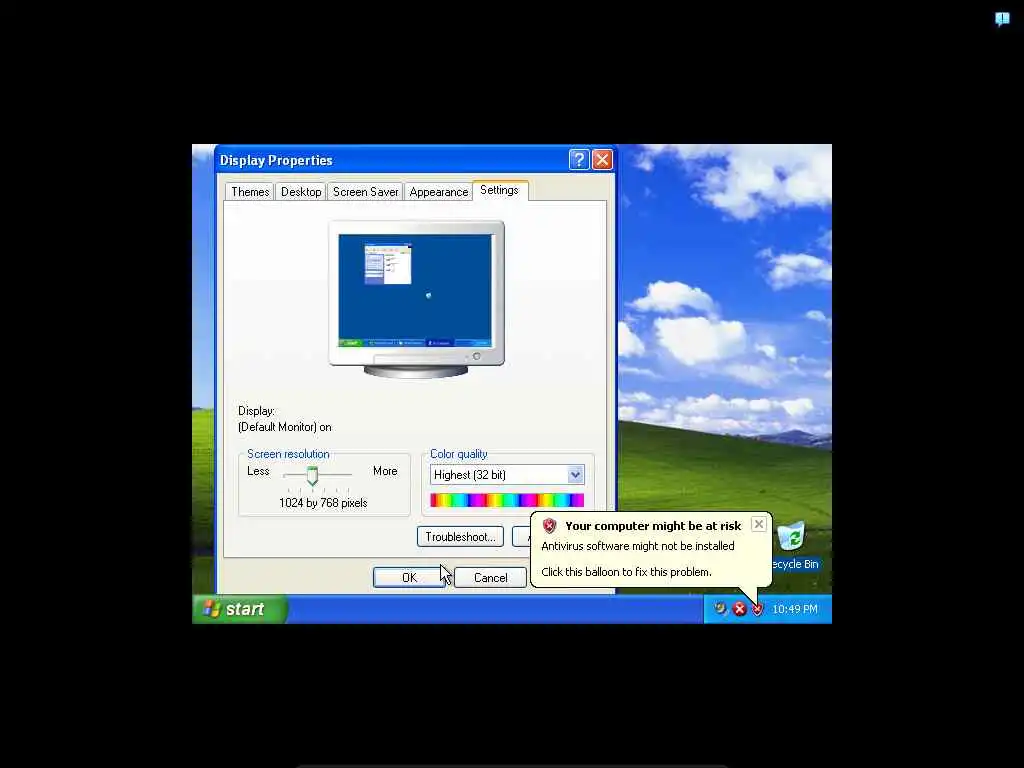Confirm with the OK button
This screenshot has width=1024, height=768.
[x=409, y=577]
